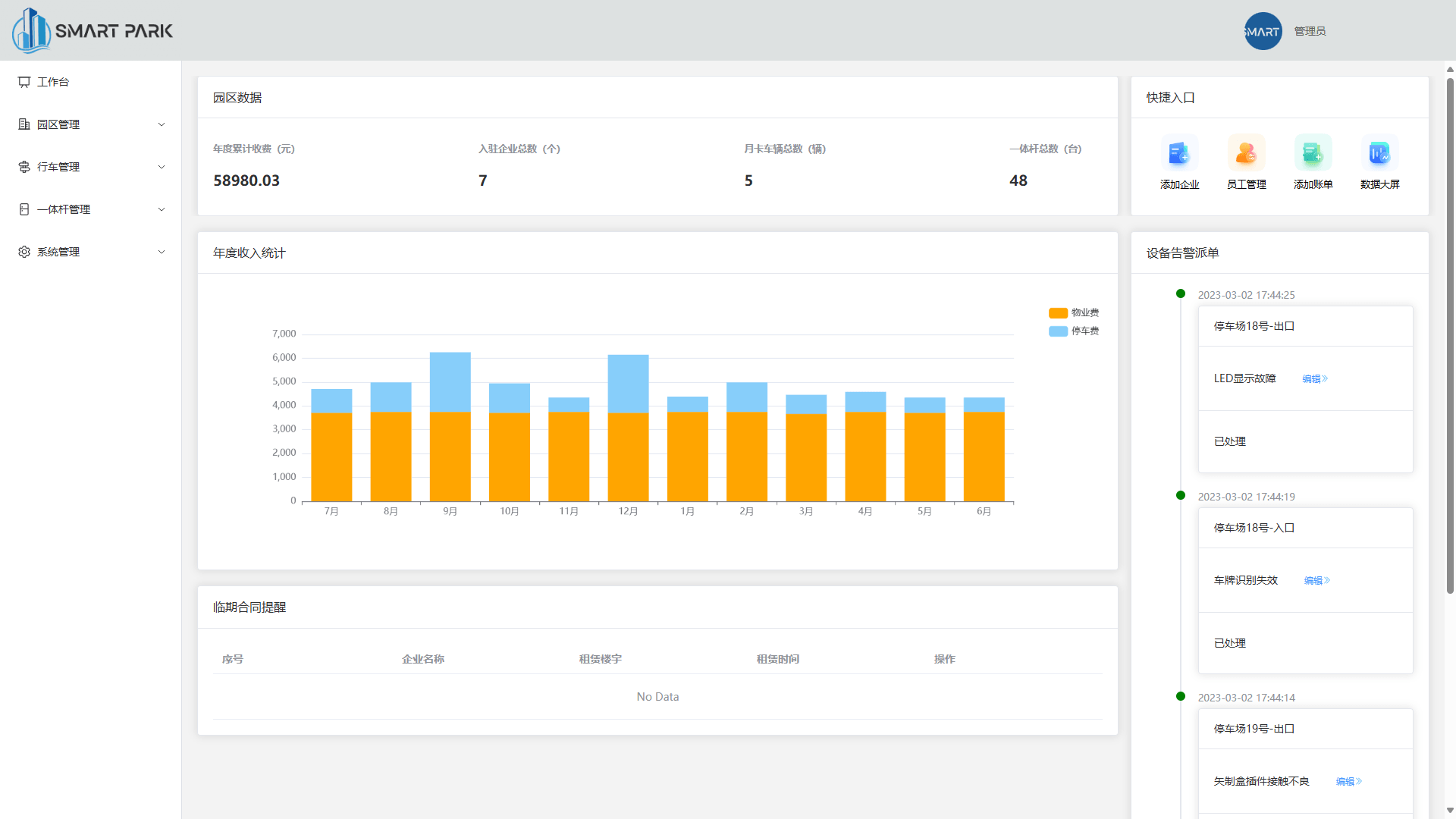
Task: Open the 数据大屏 shortcut icon
Action: [x=1379, y=154]
